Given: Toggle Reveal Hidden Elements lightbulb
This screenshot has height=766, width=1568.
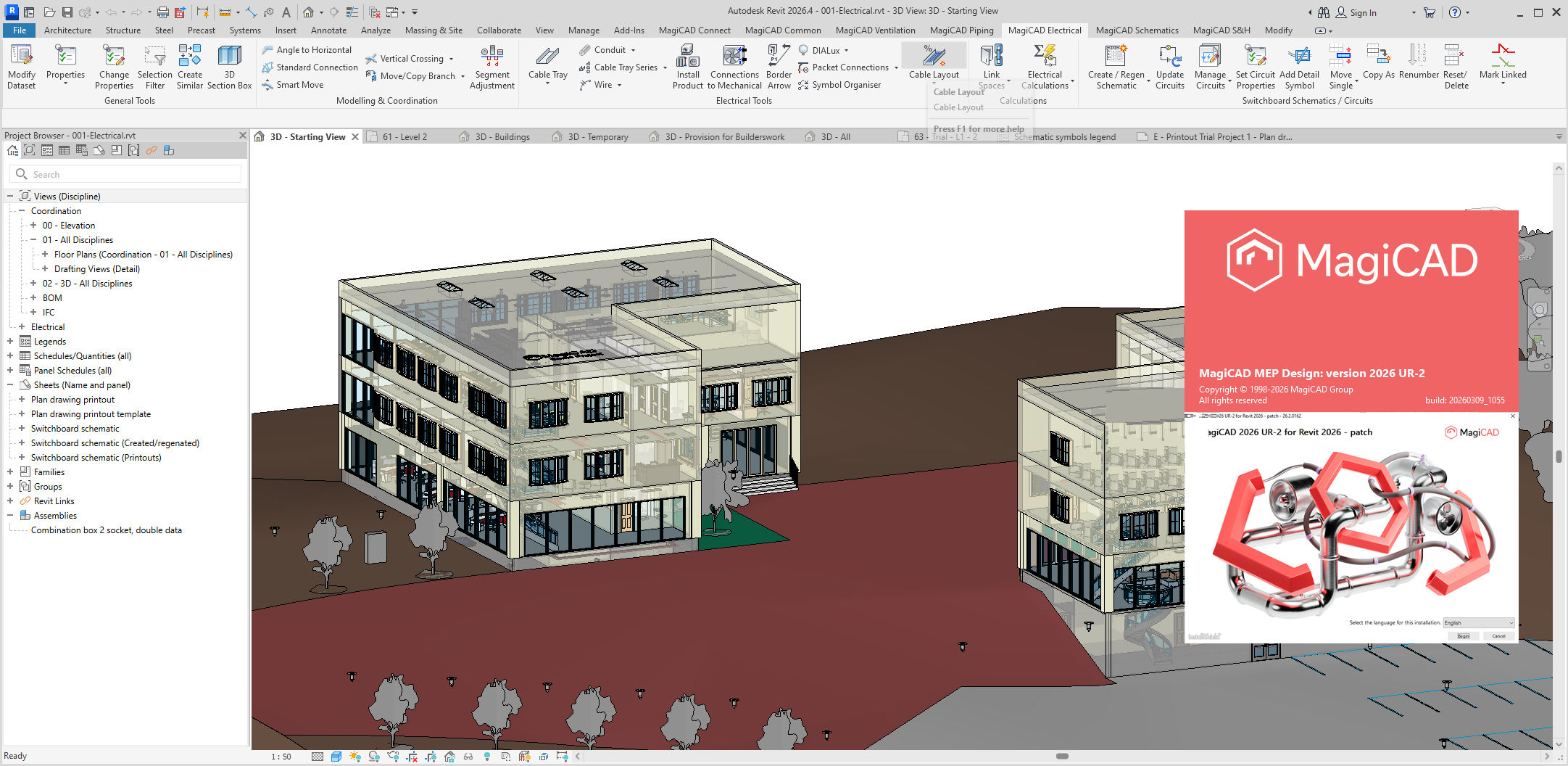Looking at the screenshot, I should point(487,757).
